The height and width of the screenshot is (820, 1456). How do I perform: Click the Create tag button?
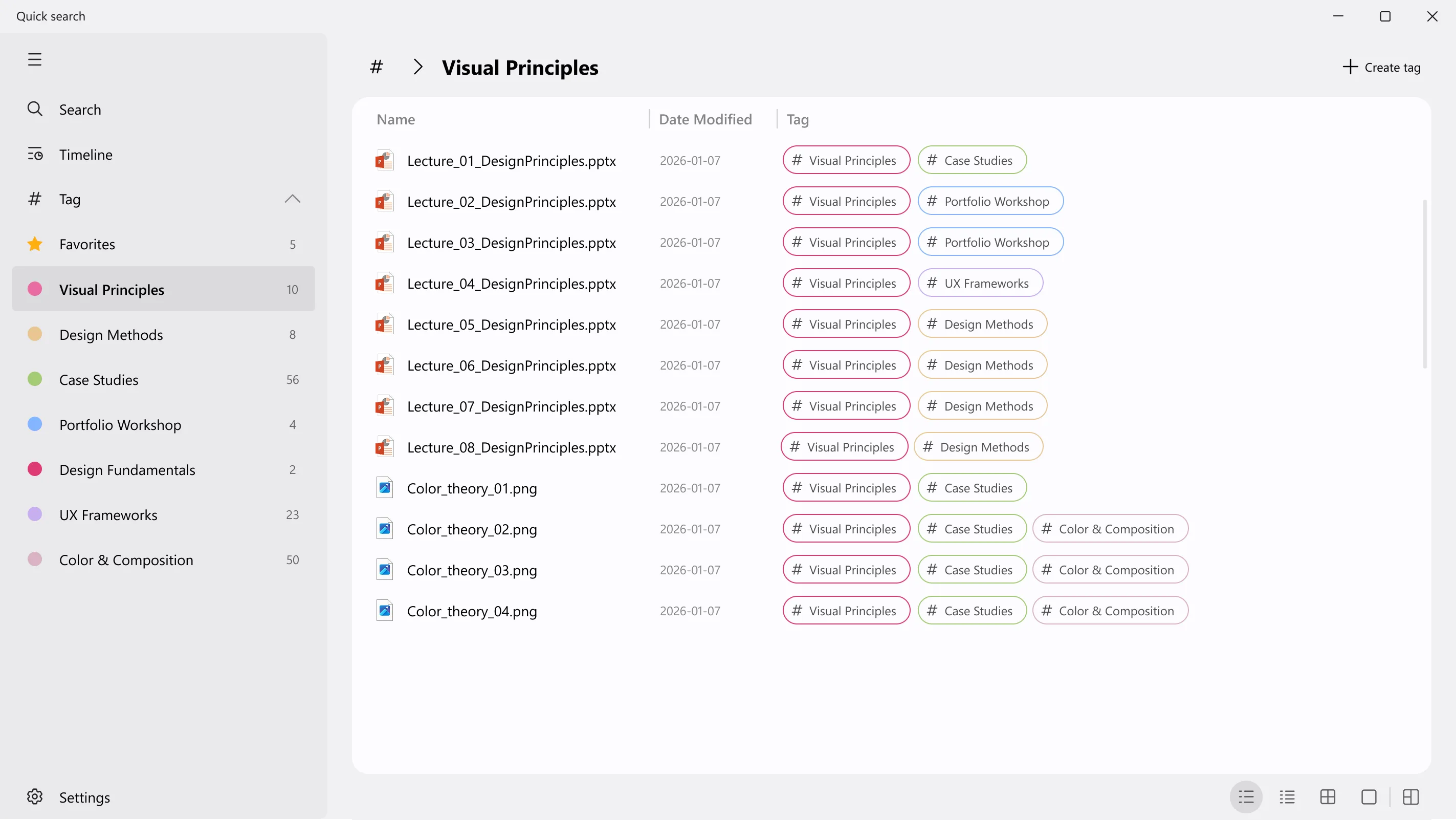pyautogui.click(x=1381, y=67)
